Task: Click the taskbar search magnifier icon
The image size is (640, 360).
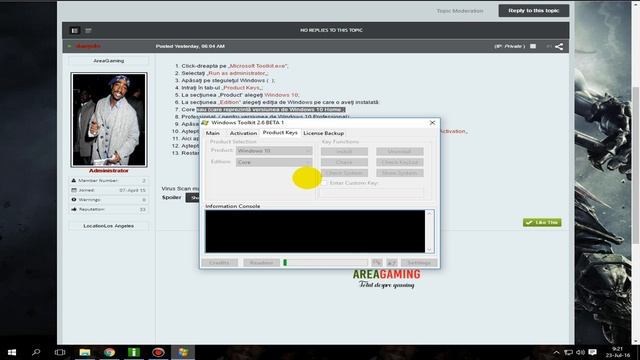Action: coord(36,352)
